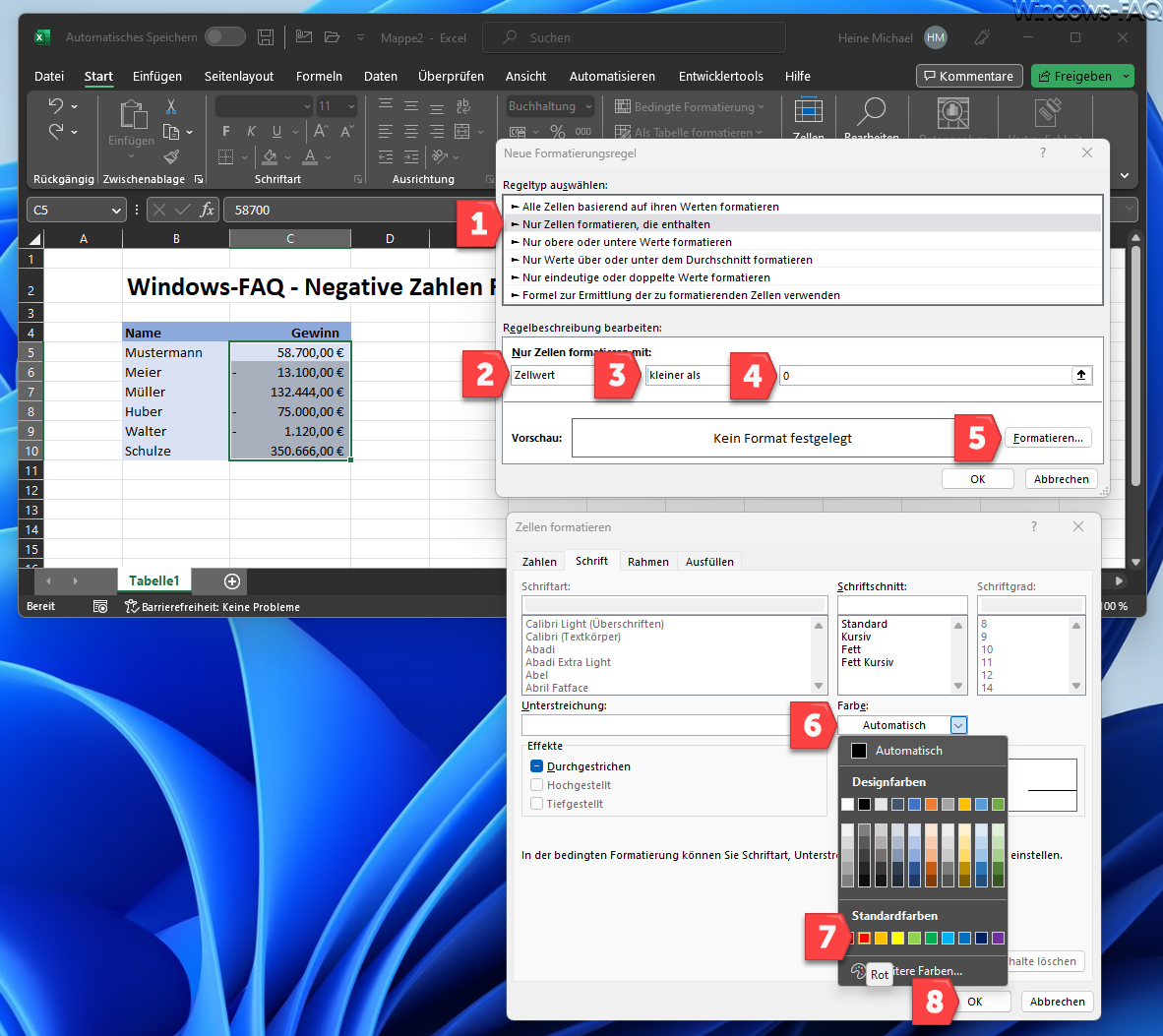Open the Zellwert condition dropdown
The height and width of the screenshot is (1036, 1163).
553,375
